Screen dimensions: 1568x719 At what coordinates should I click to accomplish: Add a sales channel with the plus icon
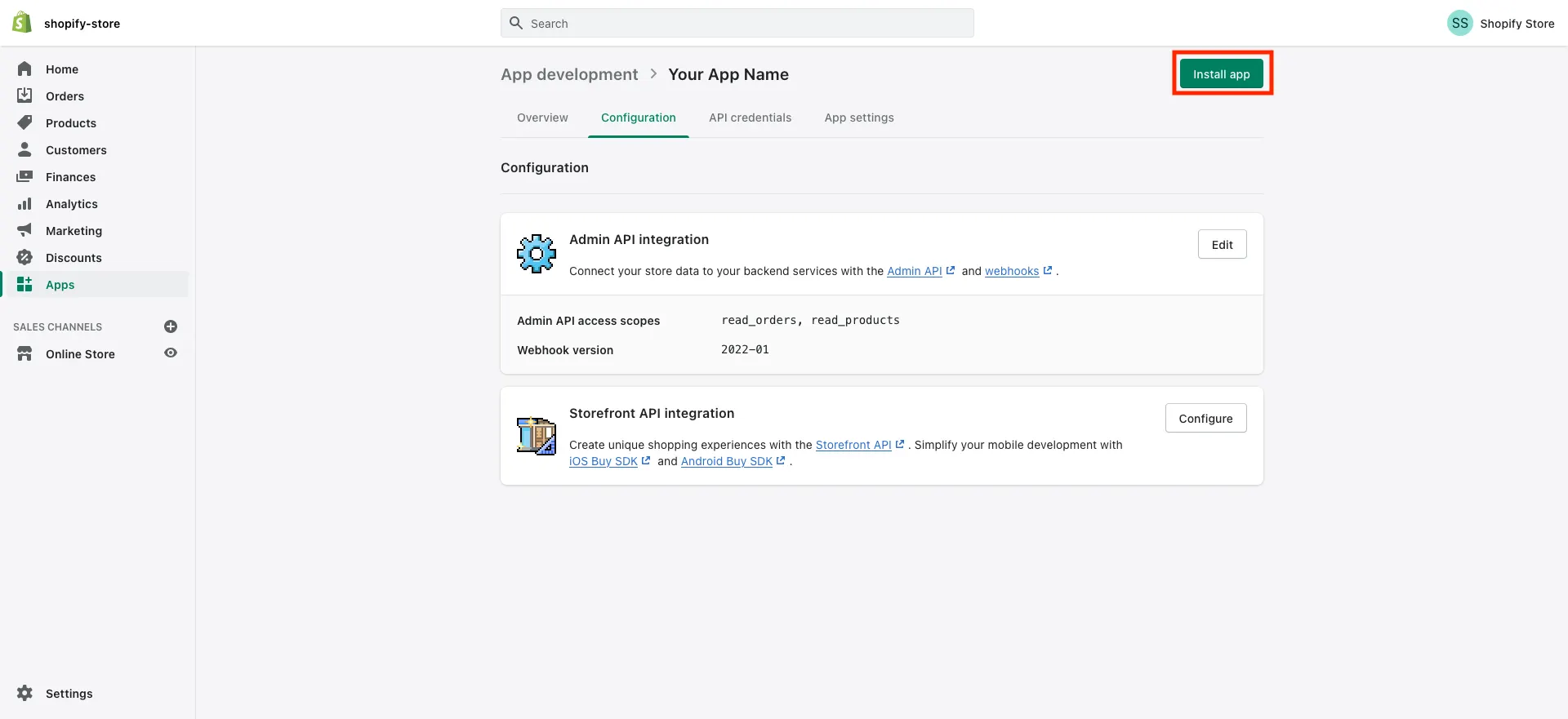tap(171, 326)
